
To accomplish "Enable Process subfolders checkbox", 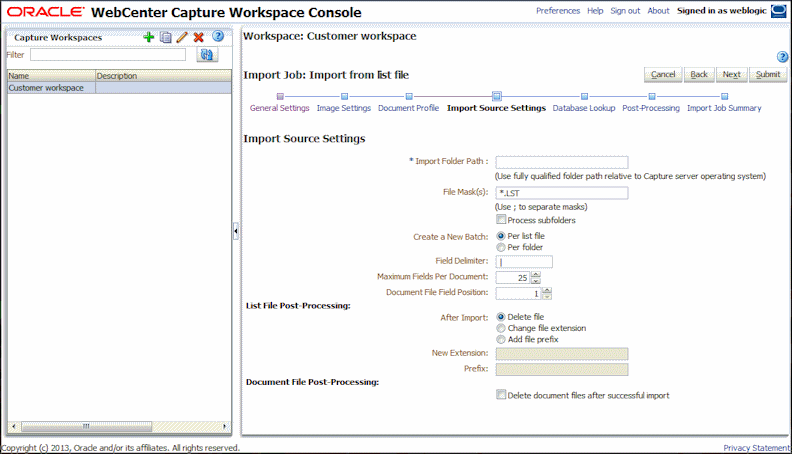I will pyautogui.click(x=501, y=219).
